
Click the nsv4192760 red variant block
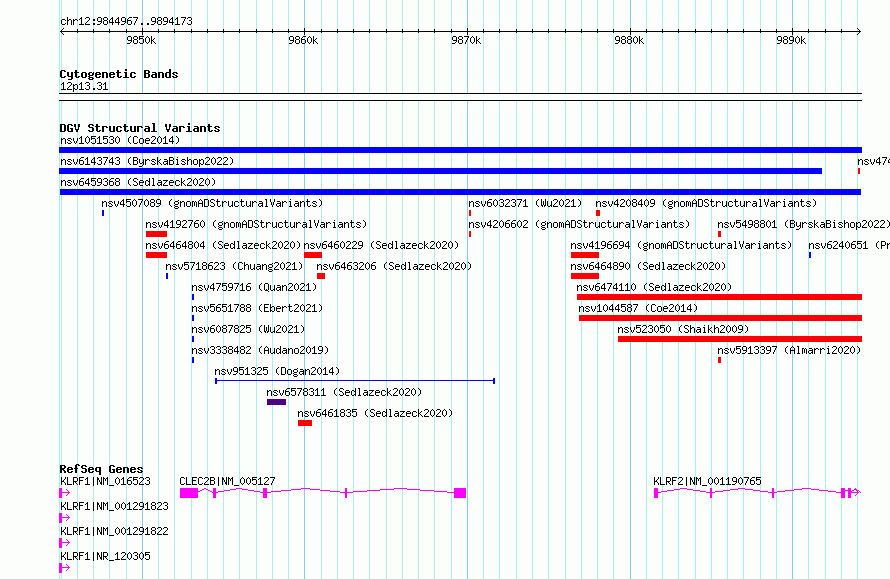click(156, 234)
